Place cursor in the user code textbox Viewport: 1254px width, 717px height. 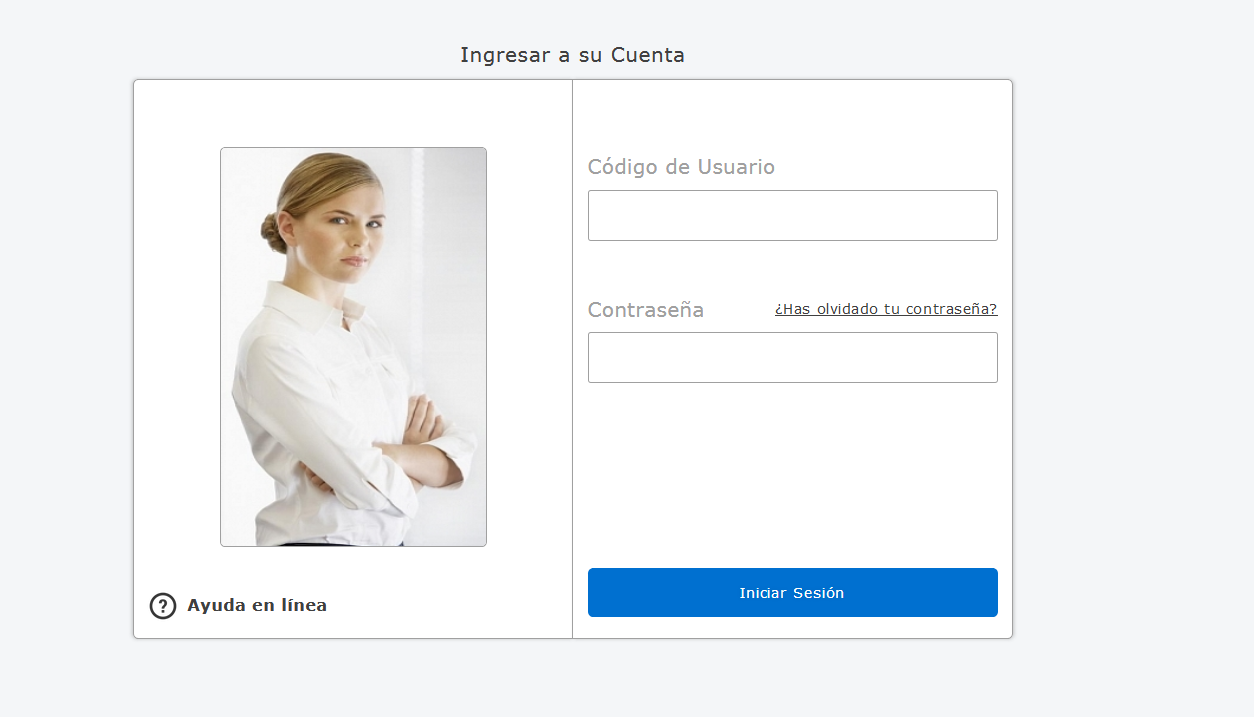792,215
